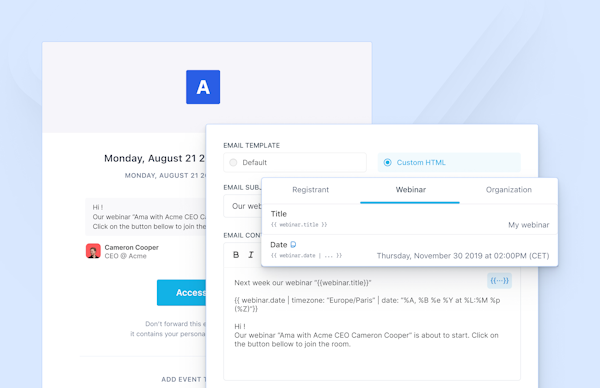Click the "CEO @ Acme" text

pos(126,256)
